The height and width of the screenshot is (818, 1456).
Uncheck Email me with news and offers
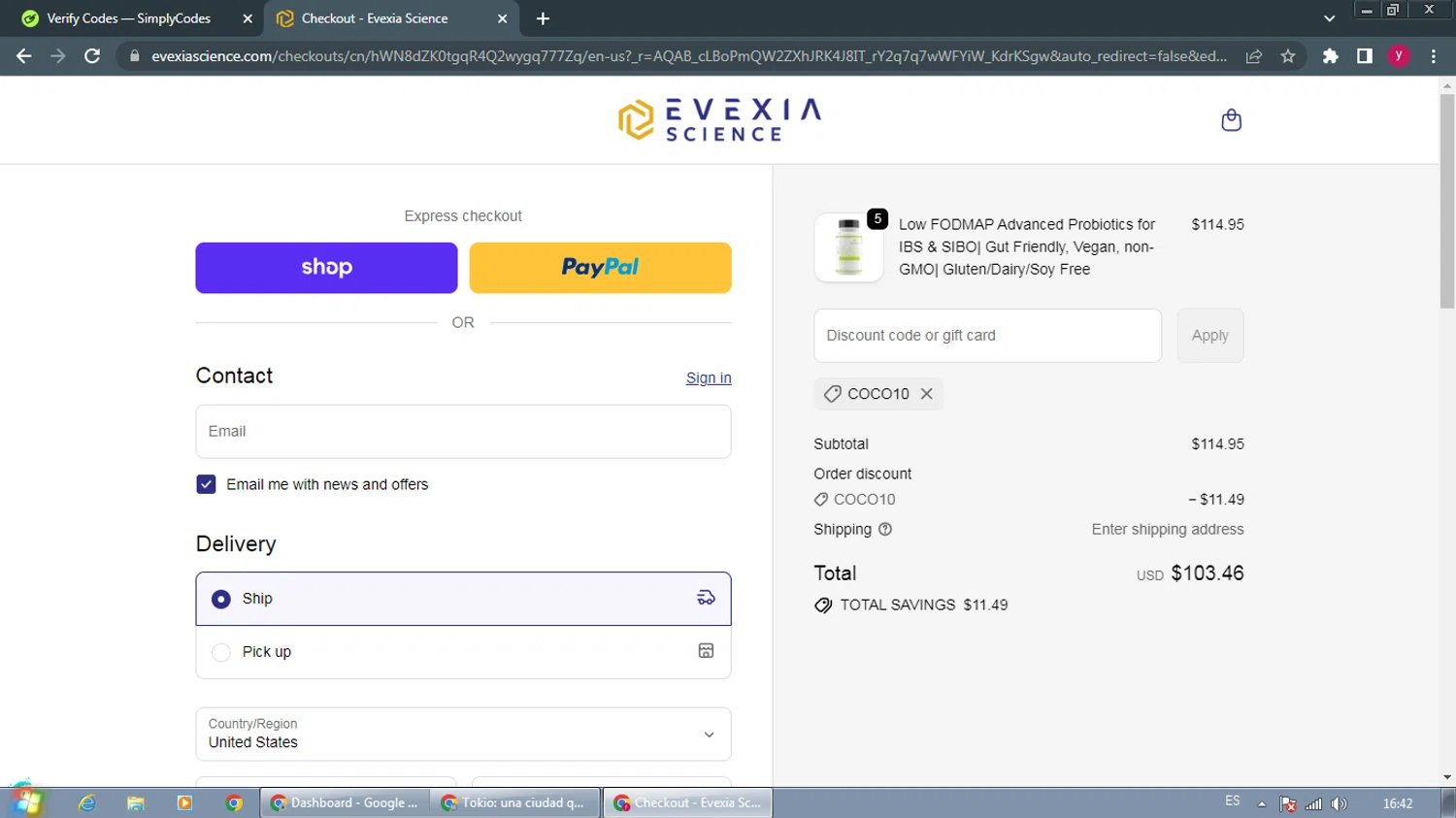point(206,484)
